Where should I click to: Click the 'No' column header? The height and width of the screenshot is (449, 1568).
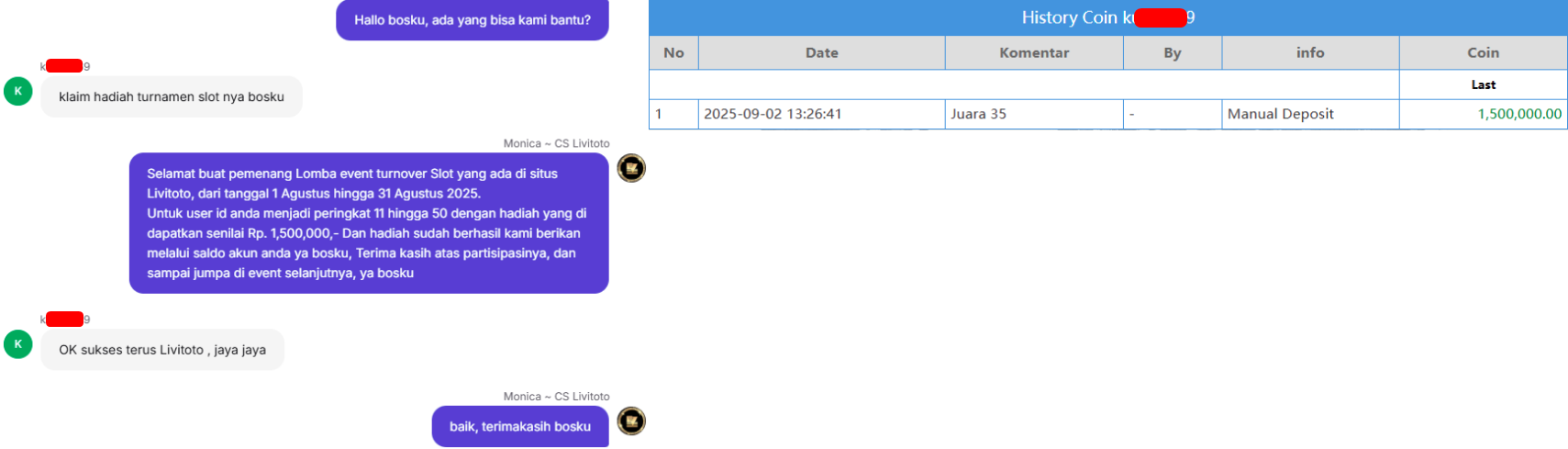(x=673, y=53)
